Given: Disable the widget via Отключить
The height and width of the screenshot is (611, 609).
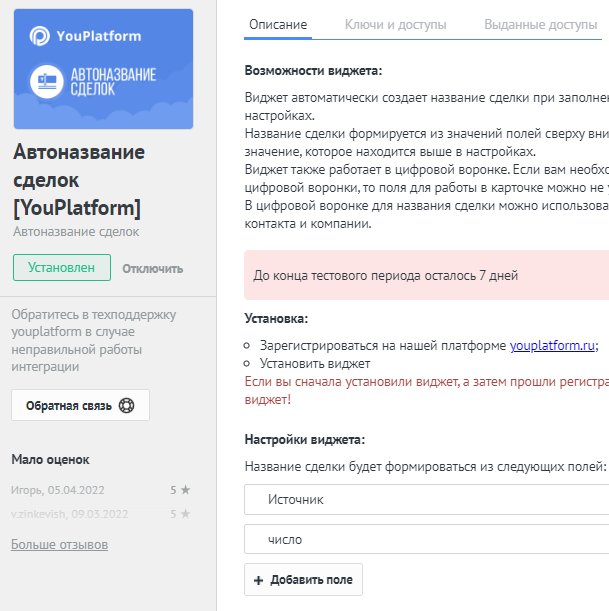Looking at the screenshot, I should (153, 268).
